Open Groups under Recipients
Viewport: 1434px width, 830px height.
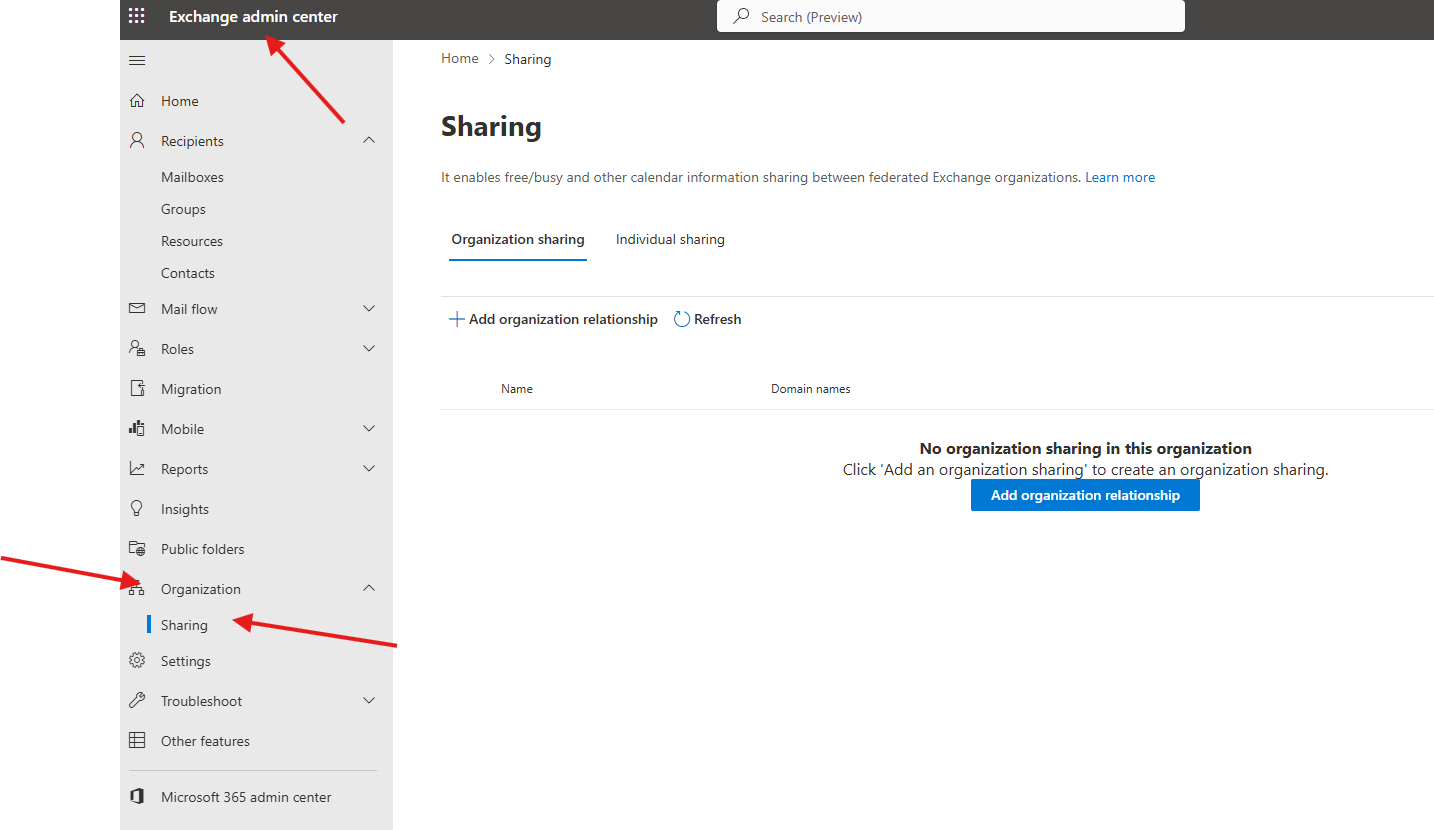pyautogui.click(x=183, y=209)
